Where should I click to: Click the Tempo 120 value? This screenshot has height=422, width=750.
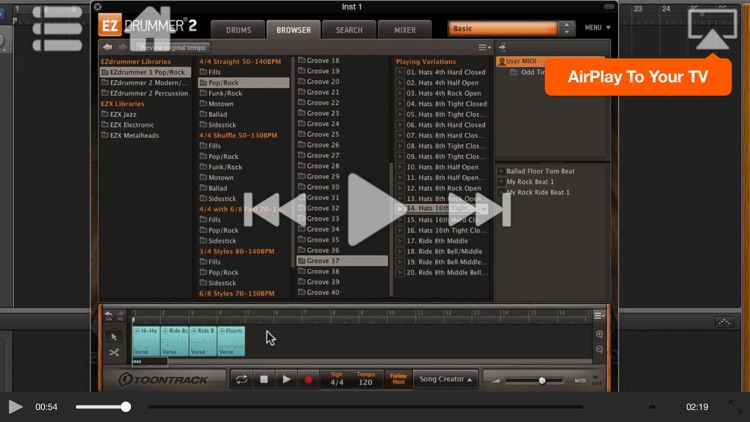[365, 382]
